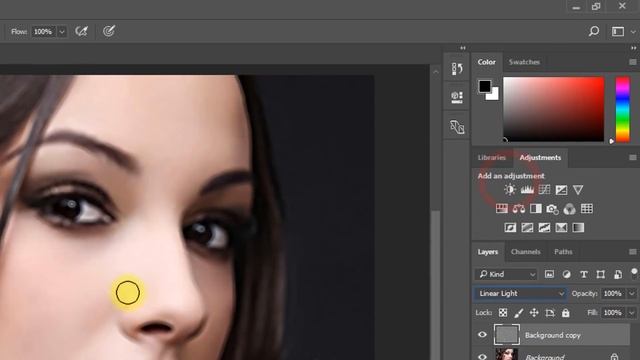The image size is (640, 360).
Task: Hide the Background copy layer
Action: [x=482, y=335]
